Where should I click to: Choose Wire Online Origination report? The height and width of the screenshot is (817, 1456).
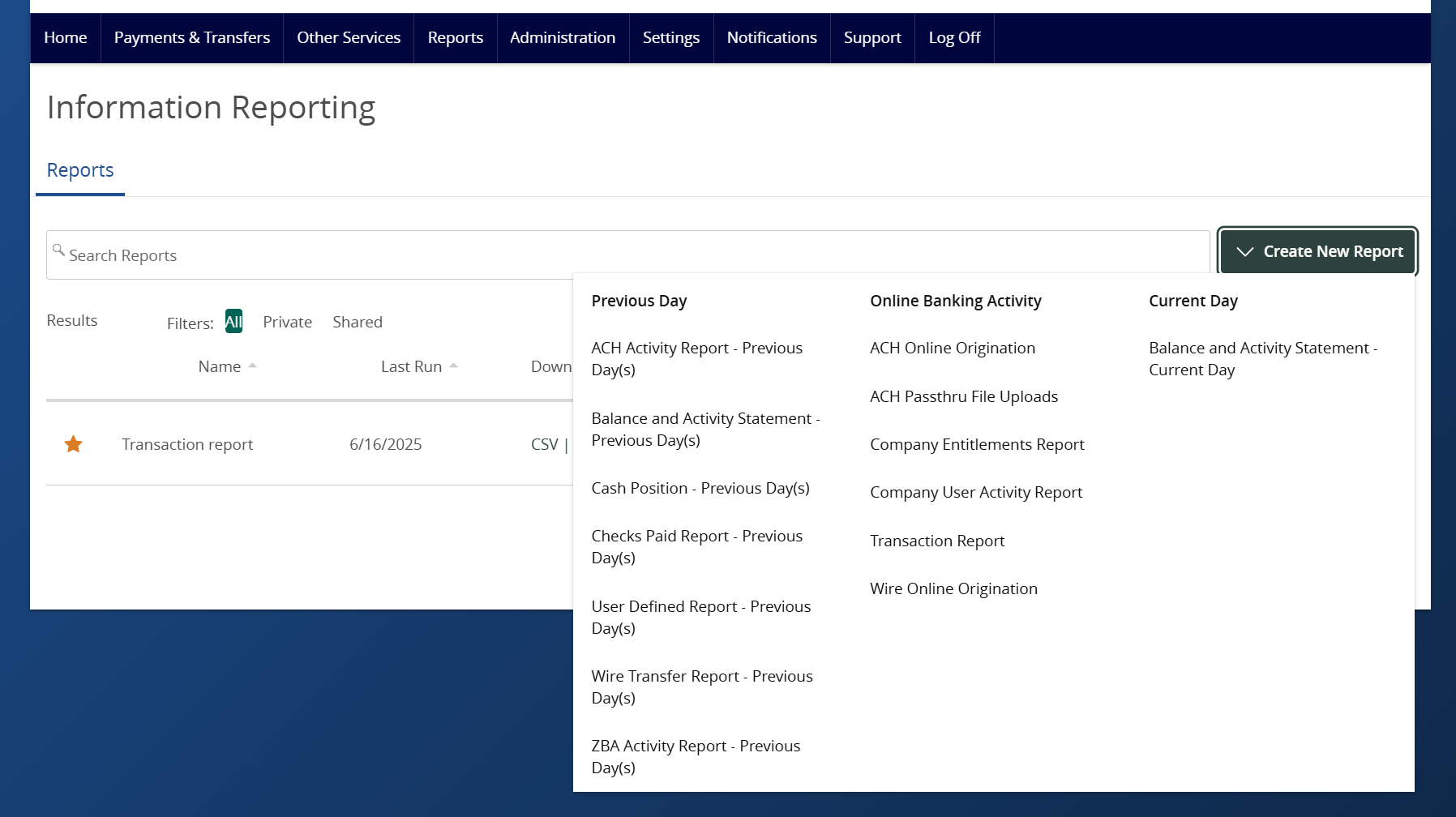953,588
